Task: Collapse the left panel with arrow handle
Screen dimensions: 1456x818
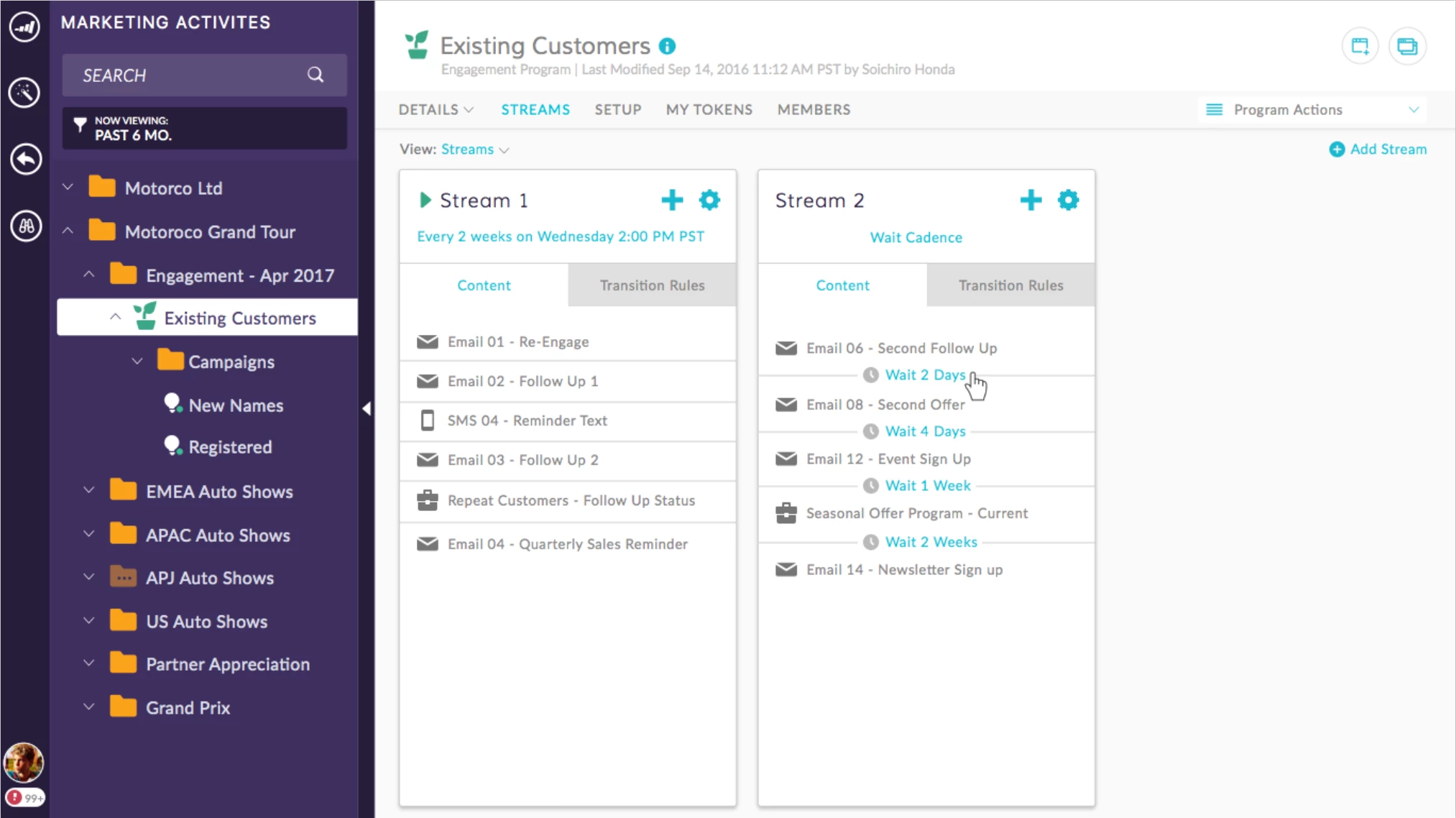Action: pos(367,408)
